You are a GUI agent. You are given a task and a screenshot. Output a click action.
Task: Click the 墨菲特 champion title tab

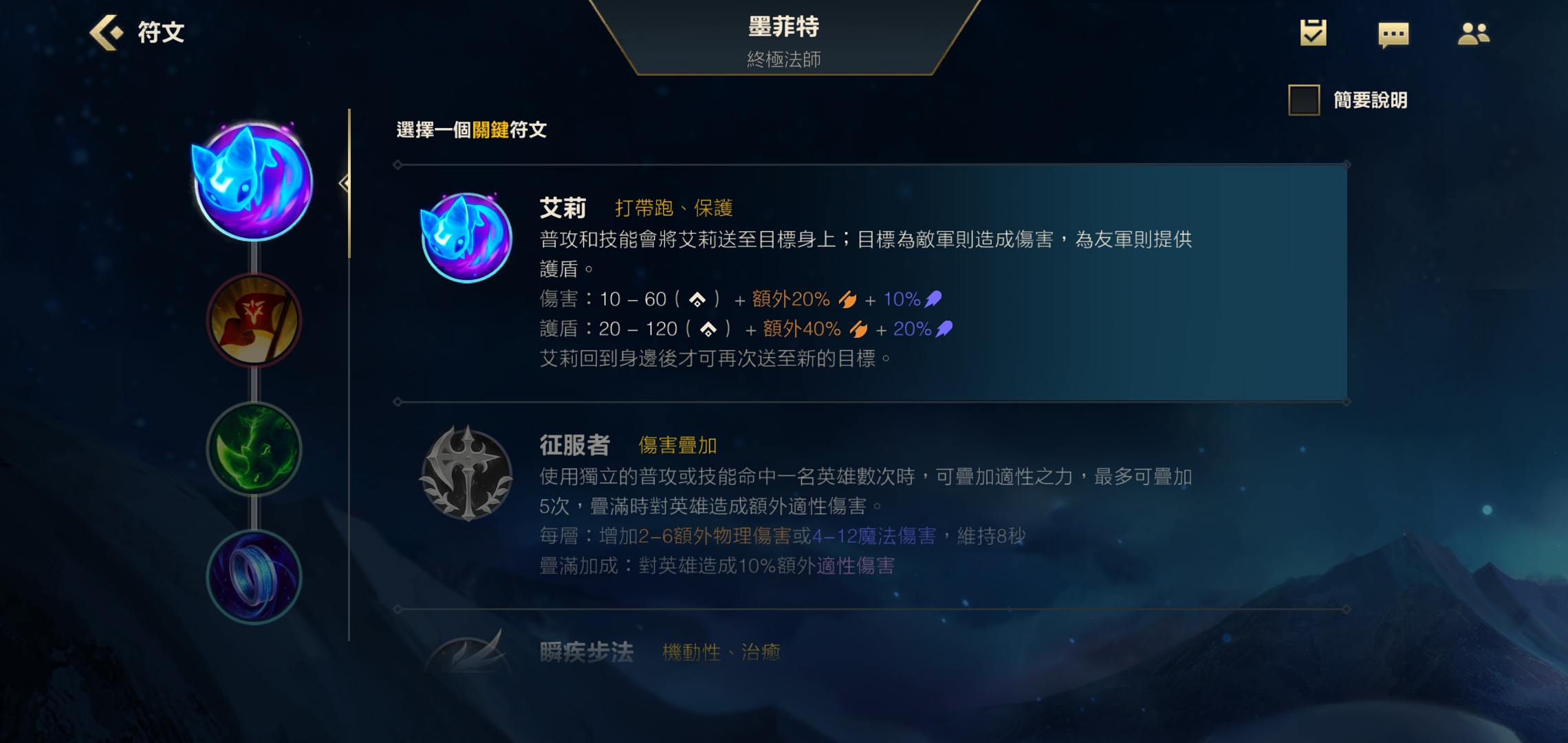(783, 27)
